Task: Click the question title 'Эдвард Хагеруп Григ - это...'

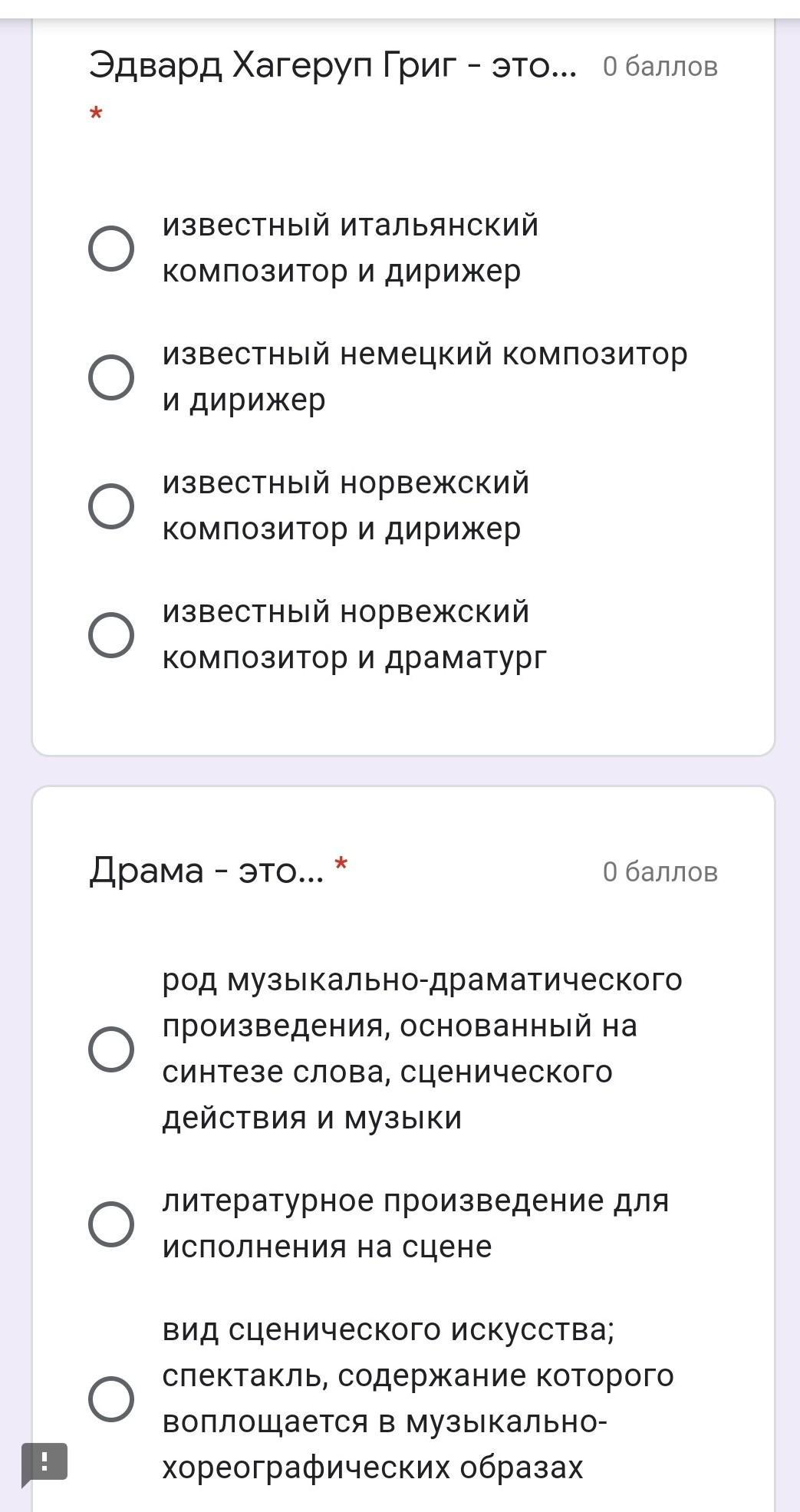Action: [332, 66]
